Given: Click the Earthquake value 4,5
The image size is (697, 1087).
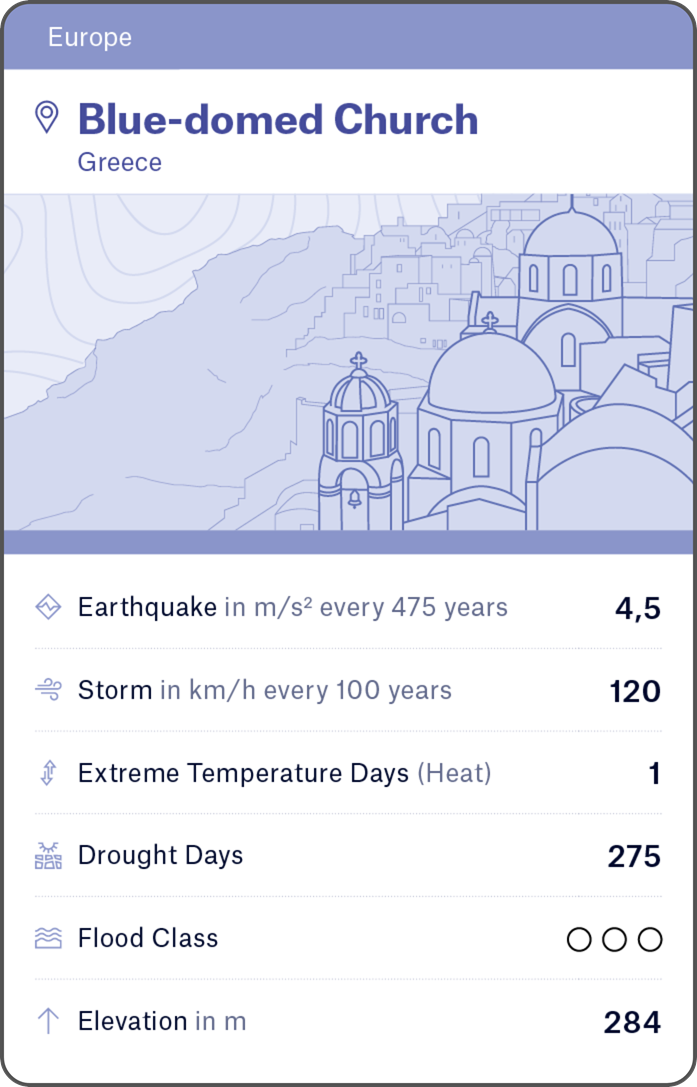Looking at the screenshot, I should (x=638, y=608).
